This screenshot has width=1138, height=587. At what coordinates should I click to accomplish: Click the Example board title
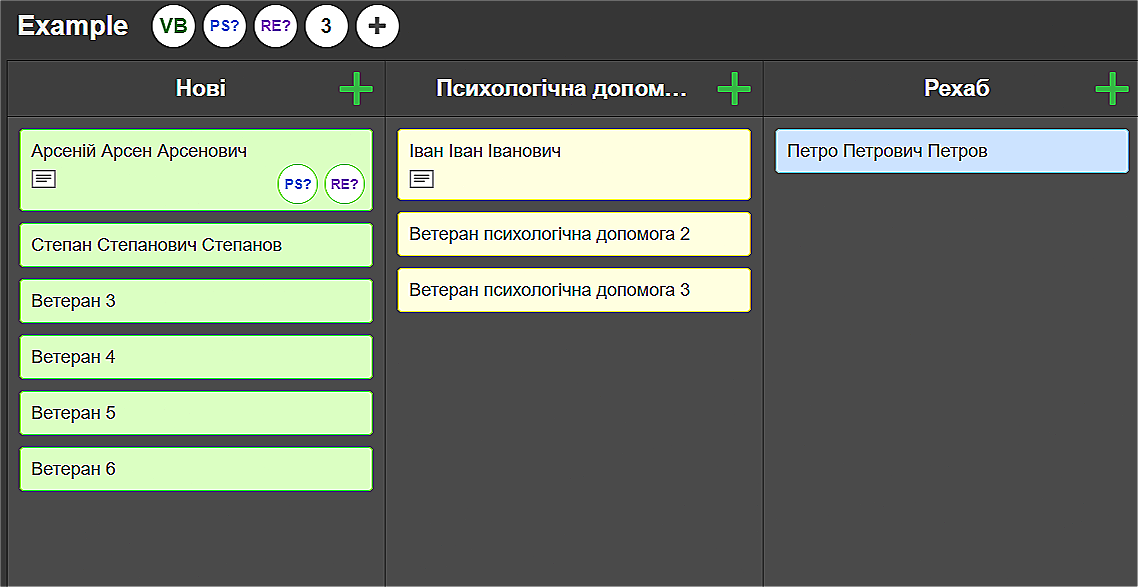(71, 26)
